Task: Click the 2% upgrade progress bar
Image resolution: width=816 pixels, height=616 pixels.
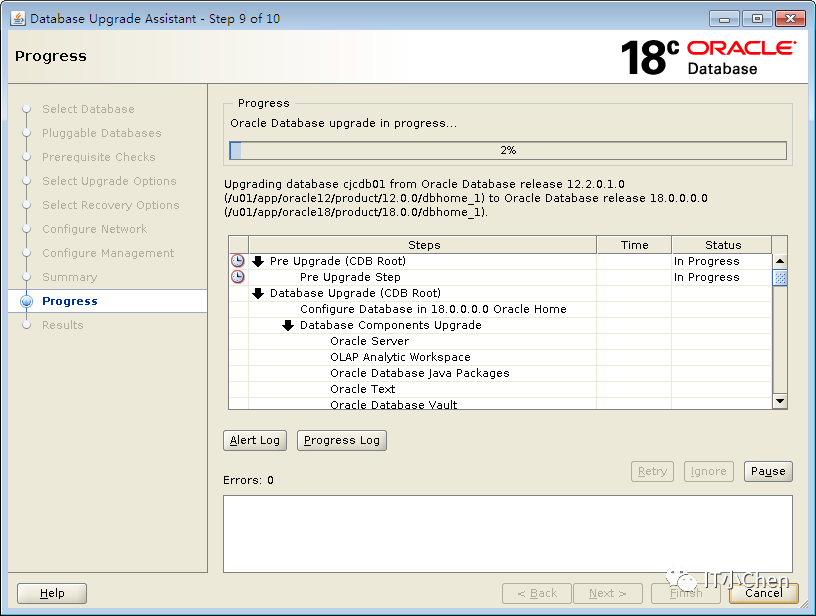Action: tap(508, 150)
